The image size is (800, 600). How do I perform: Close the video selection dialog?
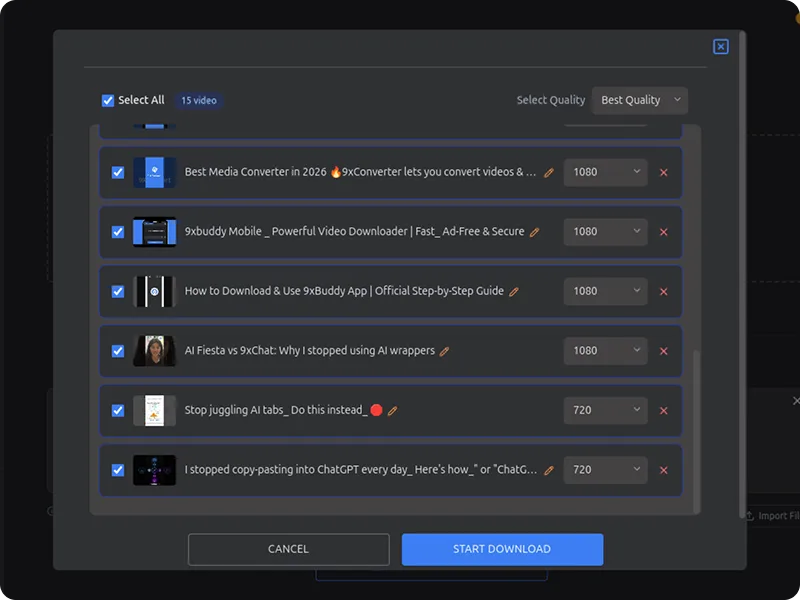[x=720, y=46]
